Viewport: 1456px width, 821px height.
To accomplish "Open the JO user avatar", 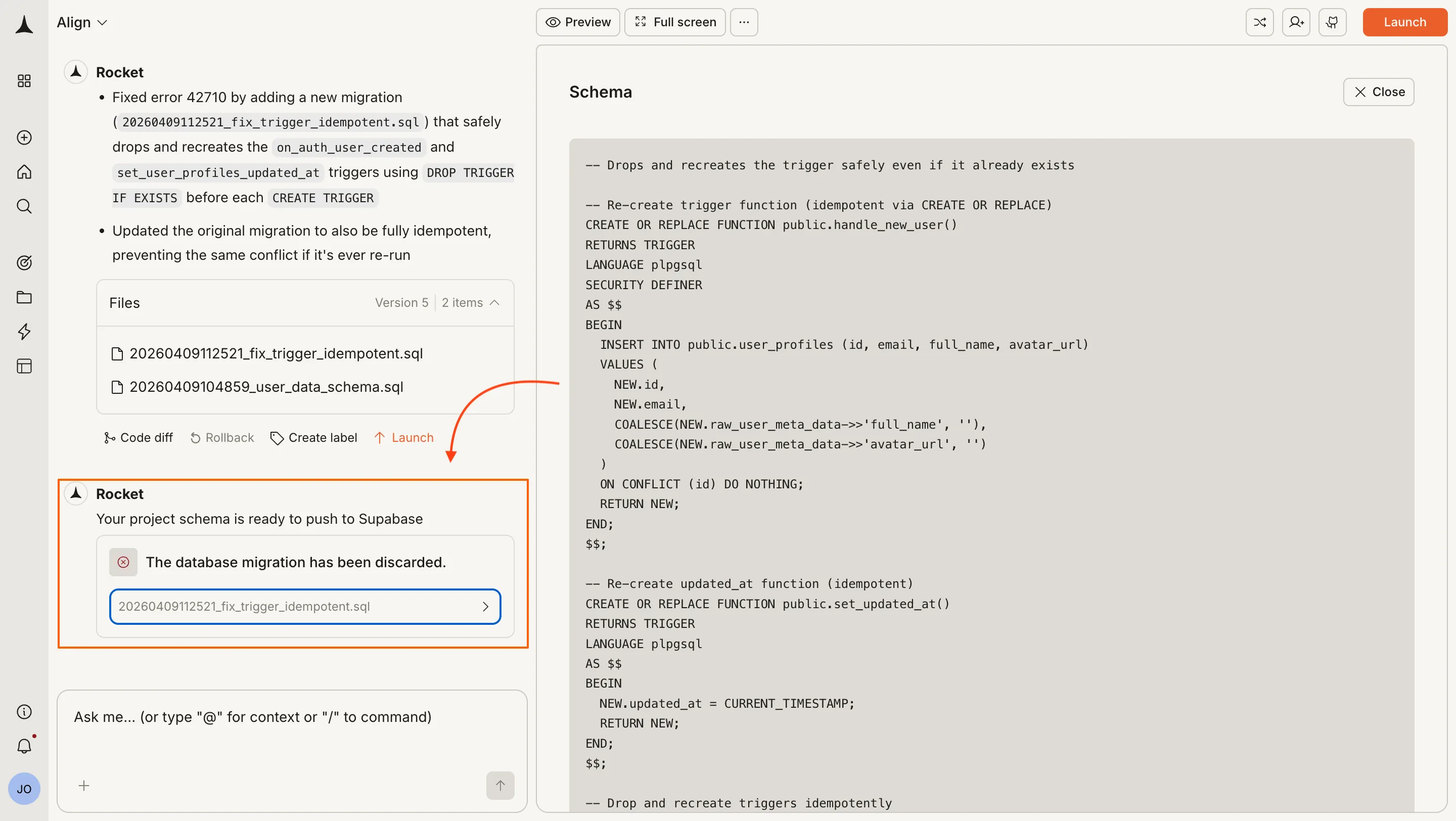I will 24,789.
